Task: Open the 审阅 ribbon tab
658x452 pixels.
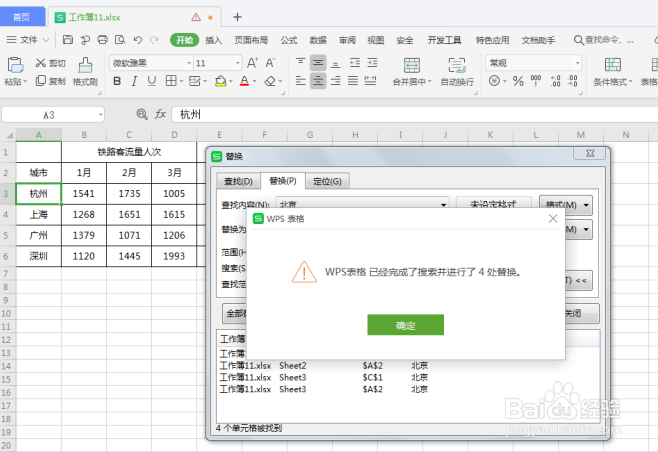Action: (x=347, y=40)
